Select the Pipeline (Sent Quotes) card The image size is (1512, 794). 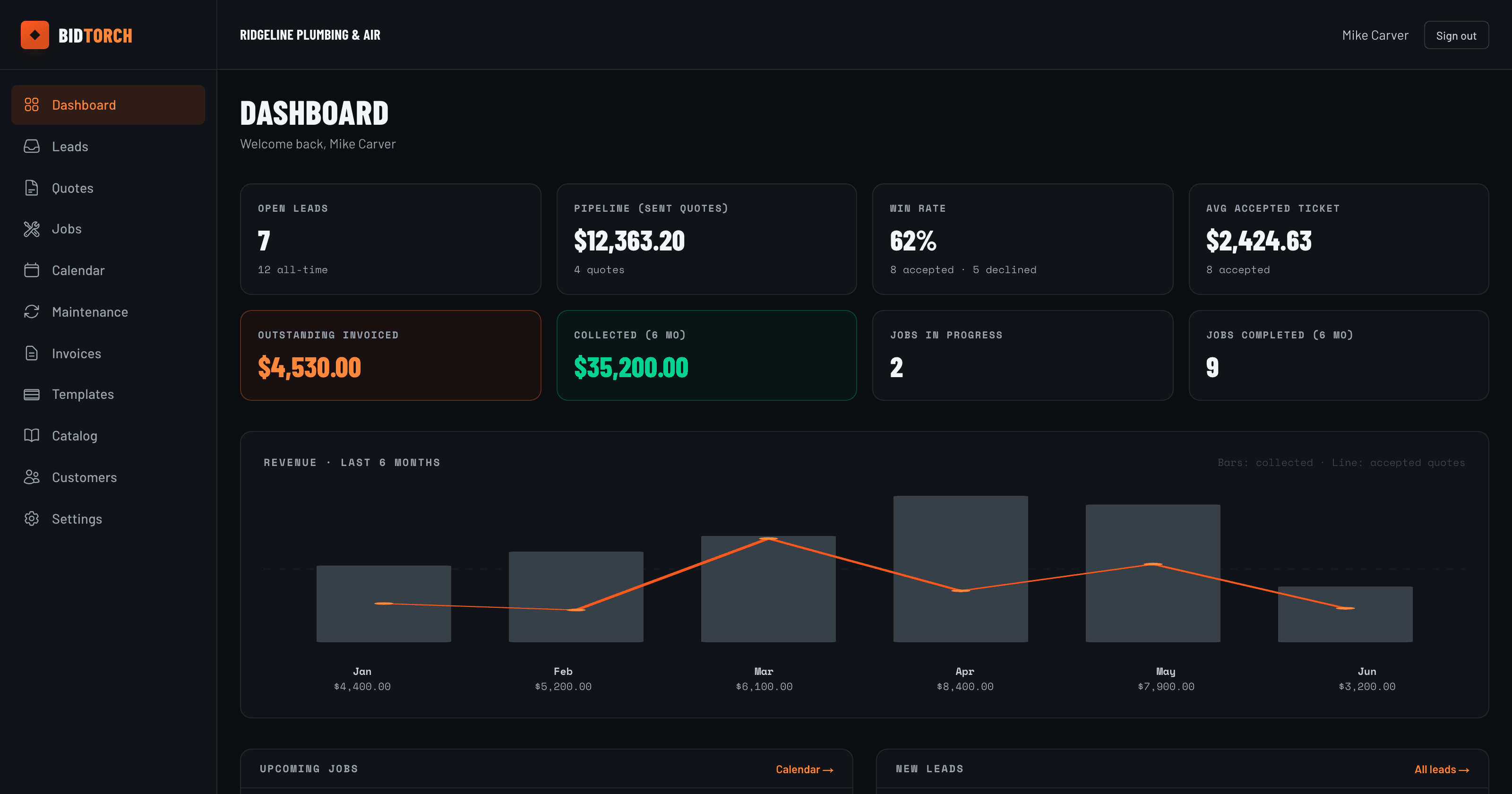pos(706,239)
